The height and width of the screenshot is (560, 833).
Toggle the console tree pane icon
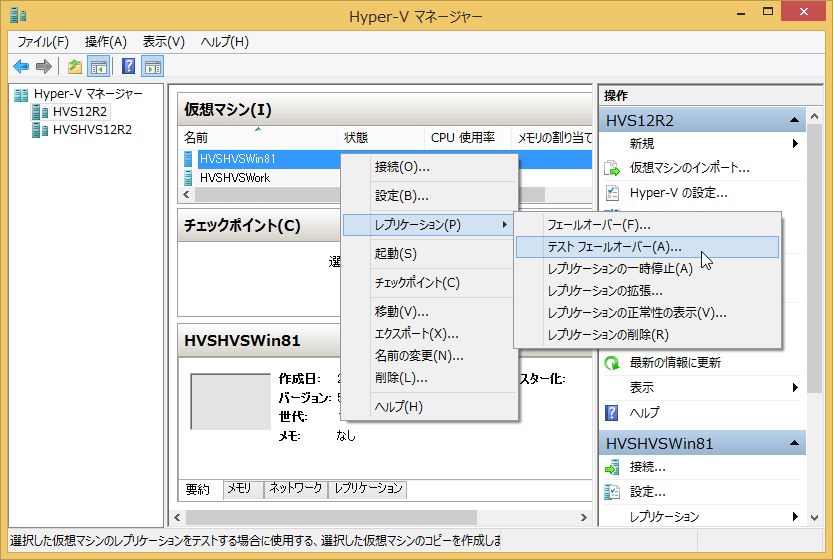tap(99, 66)
